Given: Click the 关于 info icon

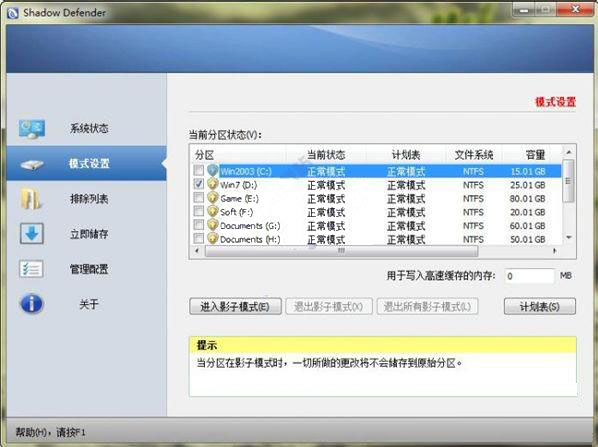Looking at the screenshot, I should [x=32, y=304].
